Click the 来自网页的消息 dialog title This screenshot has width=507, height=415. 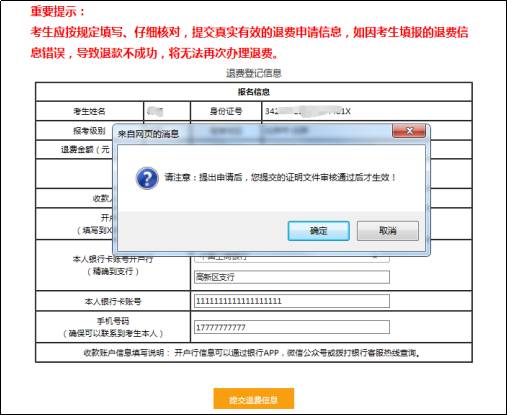tap(148, 134)
